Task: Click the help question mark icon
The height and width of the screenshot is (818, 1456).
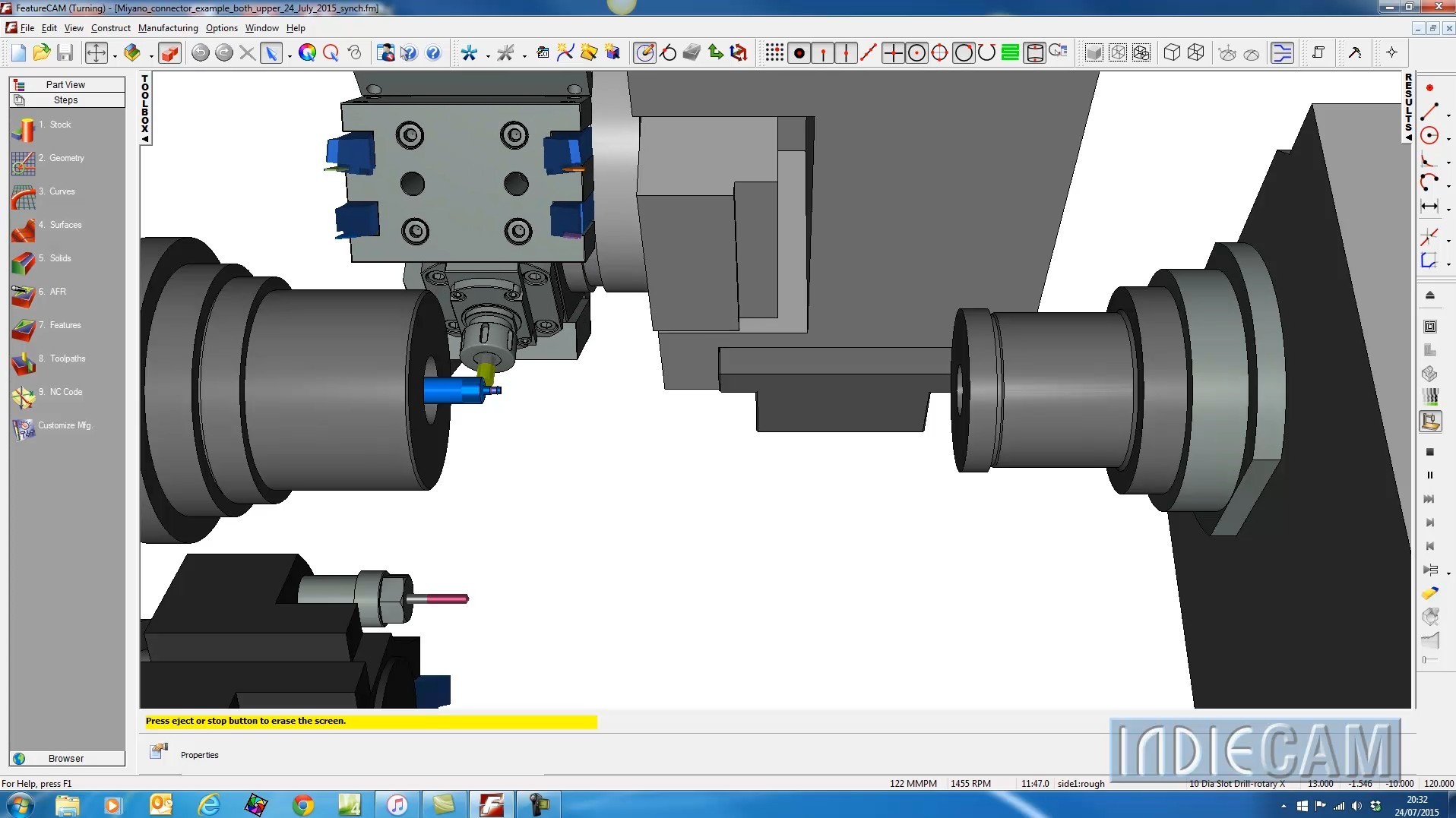Action: 433,52
